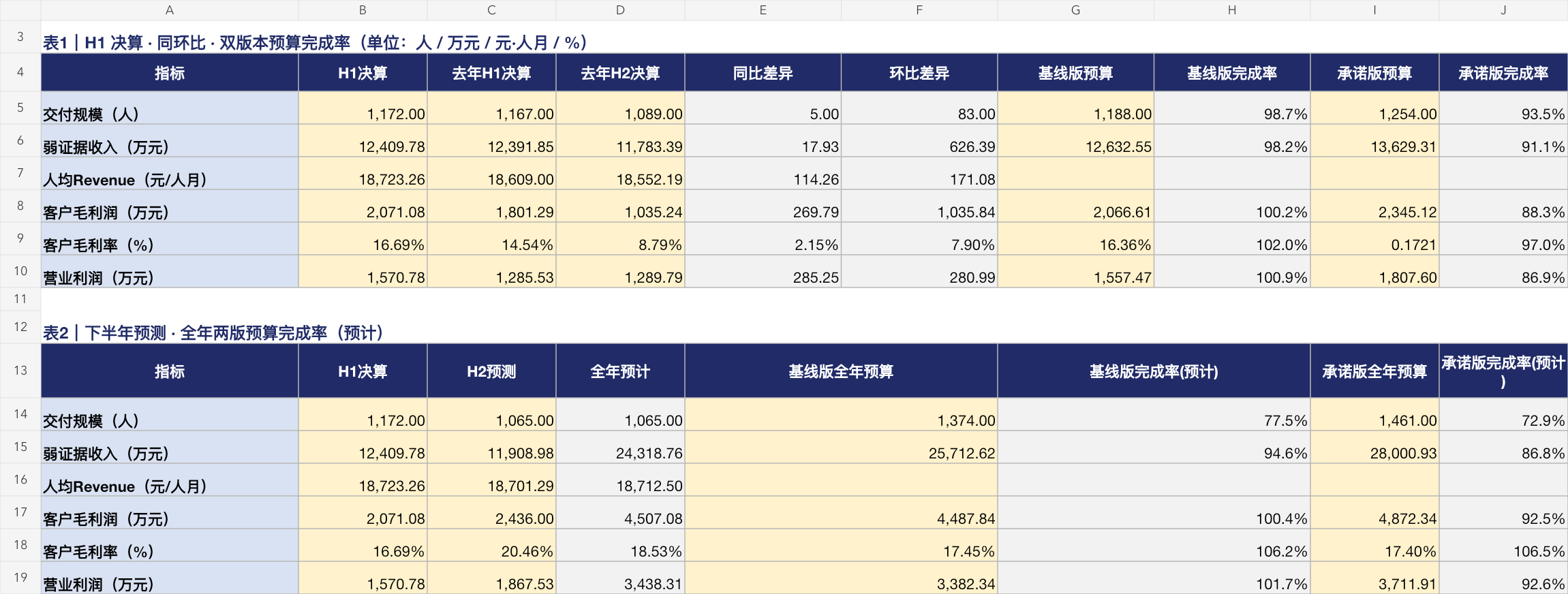Select the row 4 header
Image resolution: width=1568 pixels, height=594 pixels.
[x=20, y=72]
